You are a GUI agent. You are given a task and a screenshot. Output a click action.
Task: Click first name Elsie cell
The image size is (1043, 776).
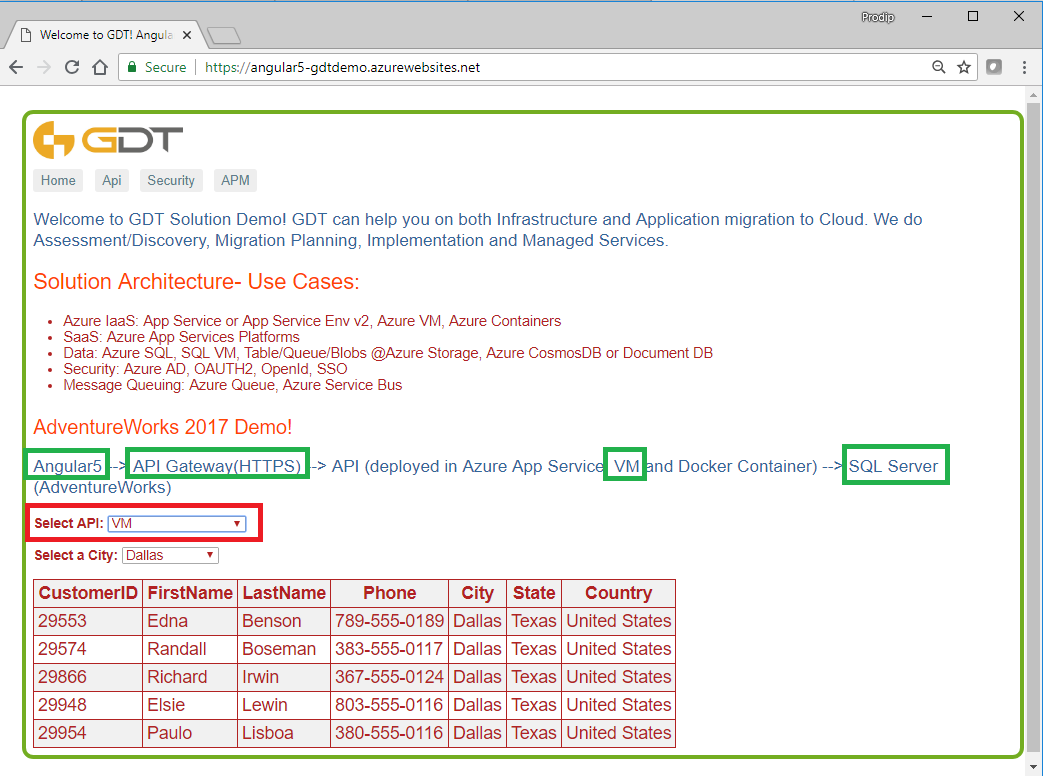click(x=190, y=705)
